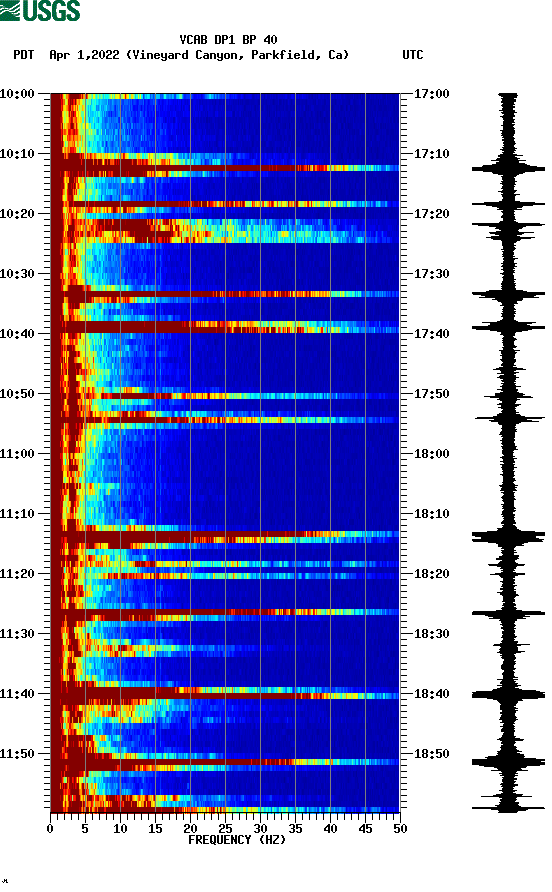The width and height of the screenshot is (552, 892).
Task: Click the '11:40' PDT time label
Action: [x=18, y=693]
